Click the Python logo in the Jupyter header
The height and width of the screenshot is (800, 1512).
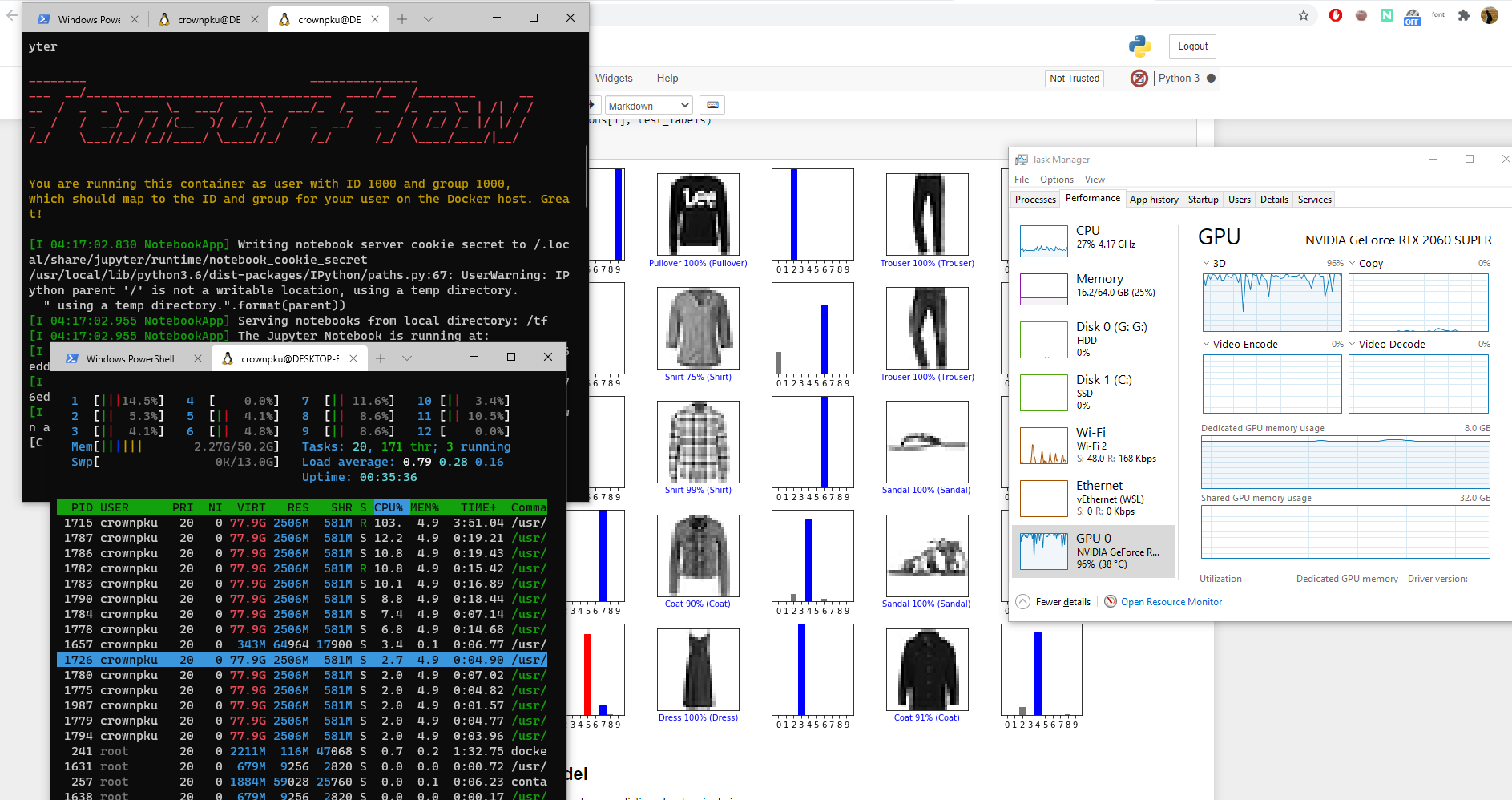tap(1139, 46)
